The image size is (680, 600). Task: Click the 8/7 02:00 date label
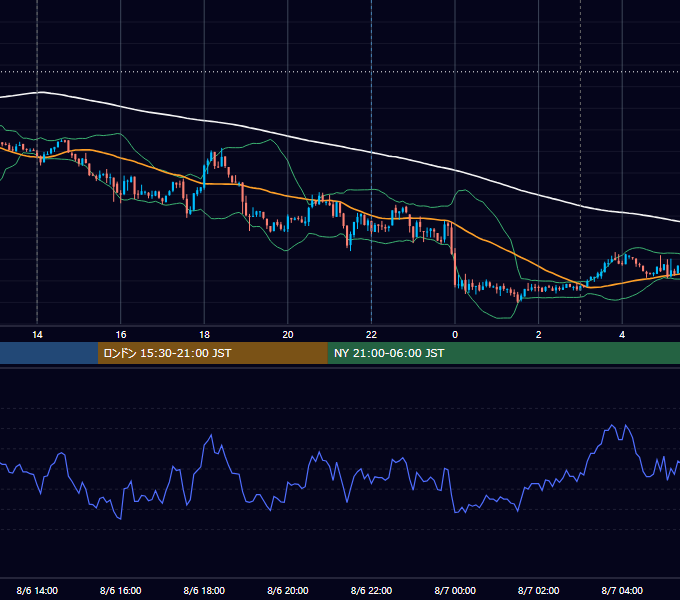(539, 590)
